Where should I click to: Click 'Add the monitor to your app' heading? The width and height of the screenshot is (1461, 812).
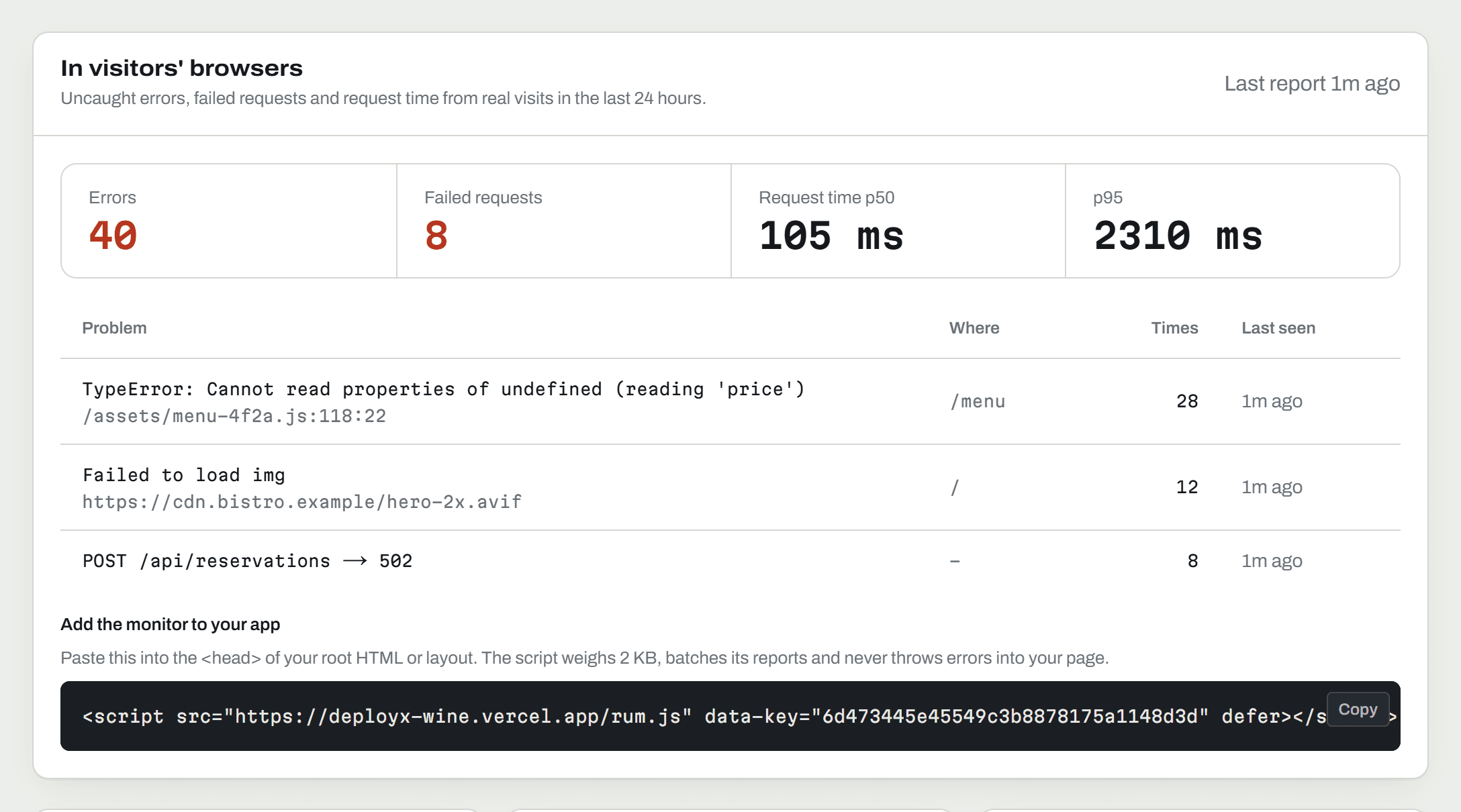[x=171, y=625]
